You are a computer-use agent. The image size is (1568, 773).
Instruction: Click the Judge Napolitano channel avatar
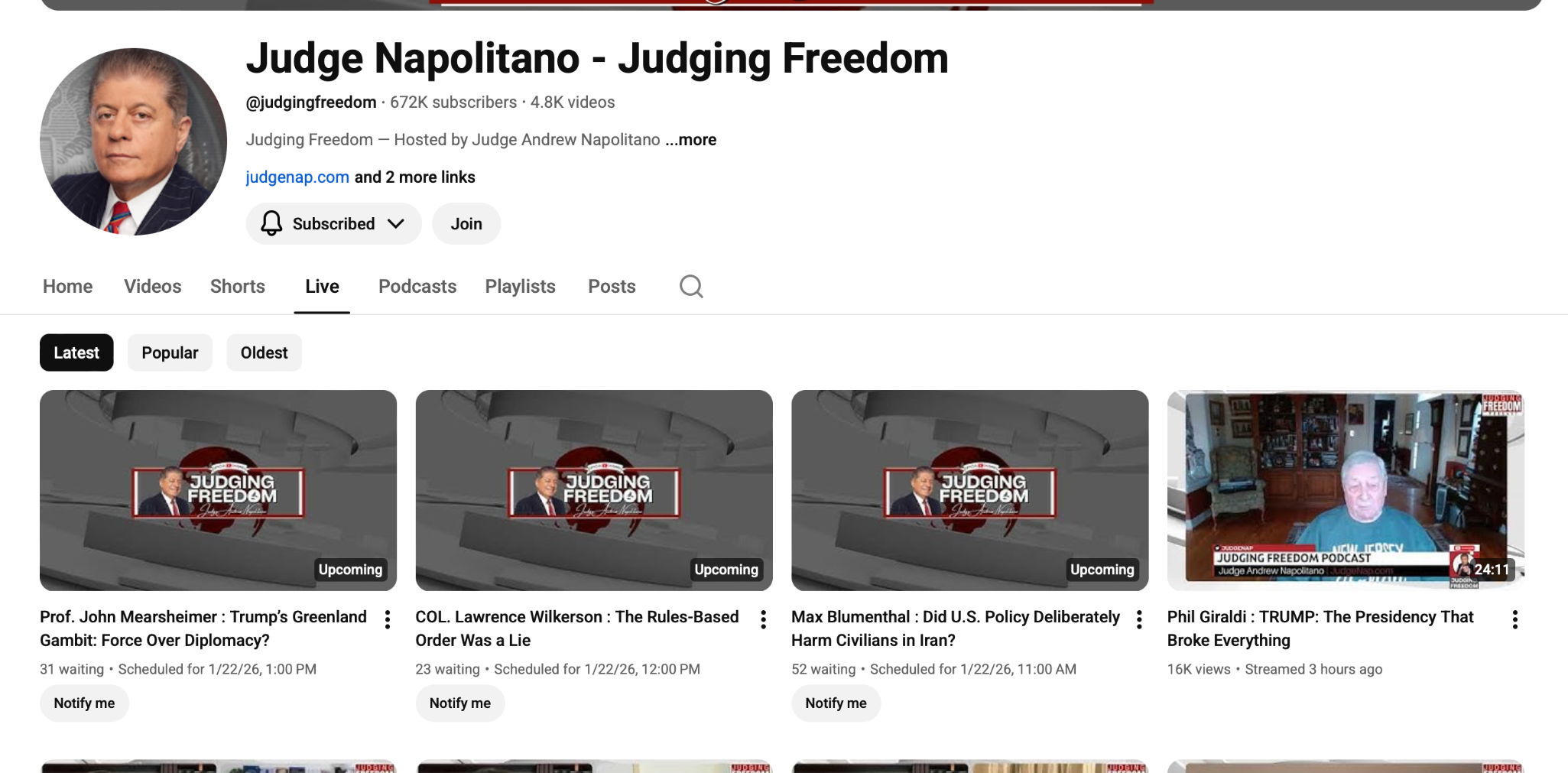point(134,141)
